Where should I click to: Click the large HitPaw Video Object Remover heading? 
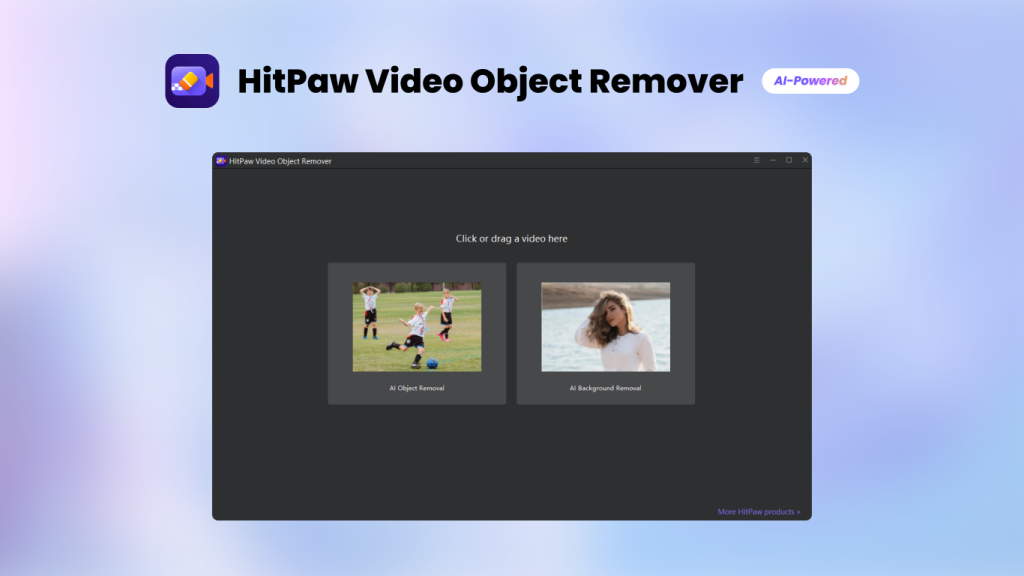click(490, 82)
